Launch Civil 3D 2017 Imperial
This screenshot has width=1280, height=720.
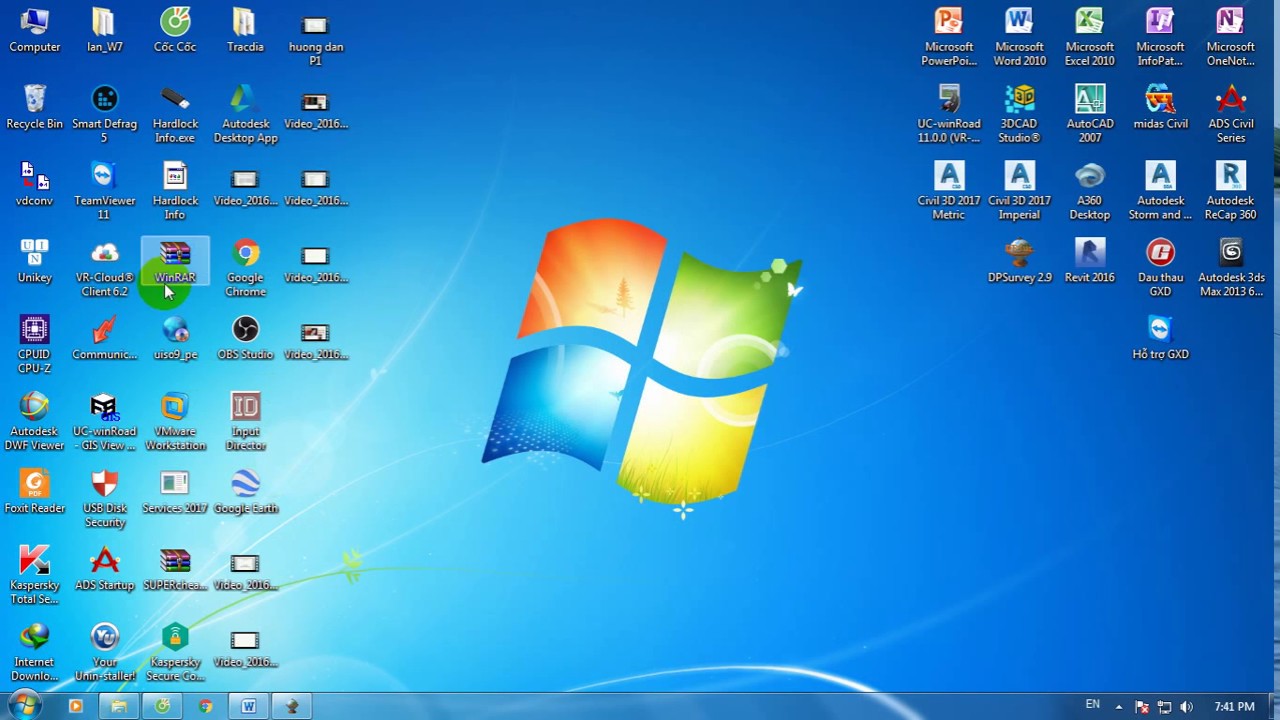pyautogui.click(x=1019, y=191)
